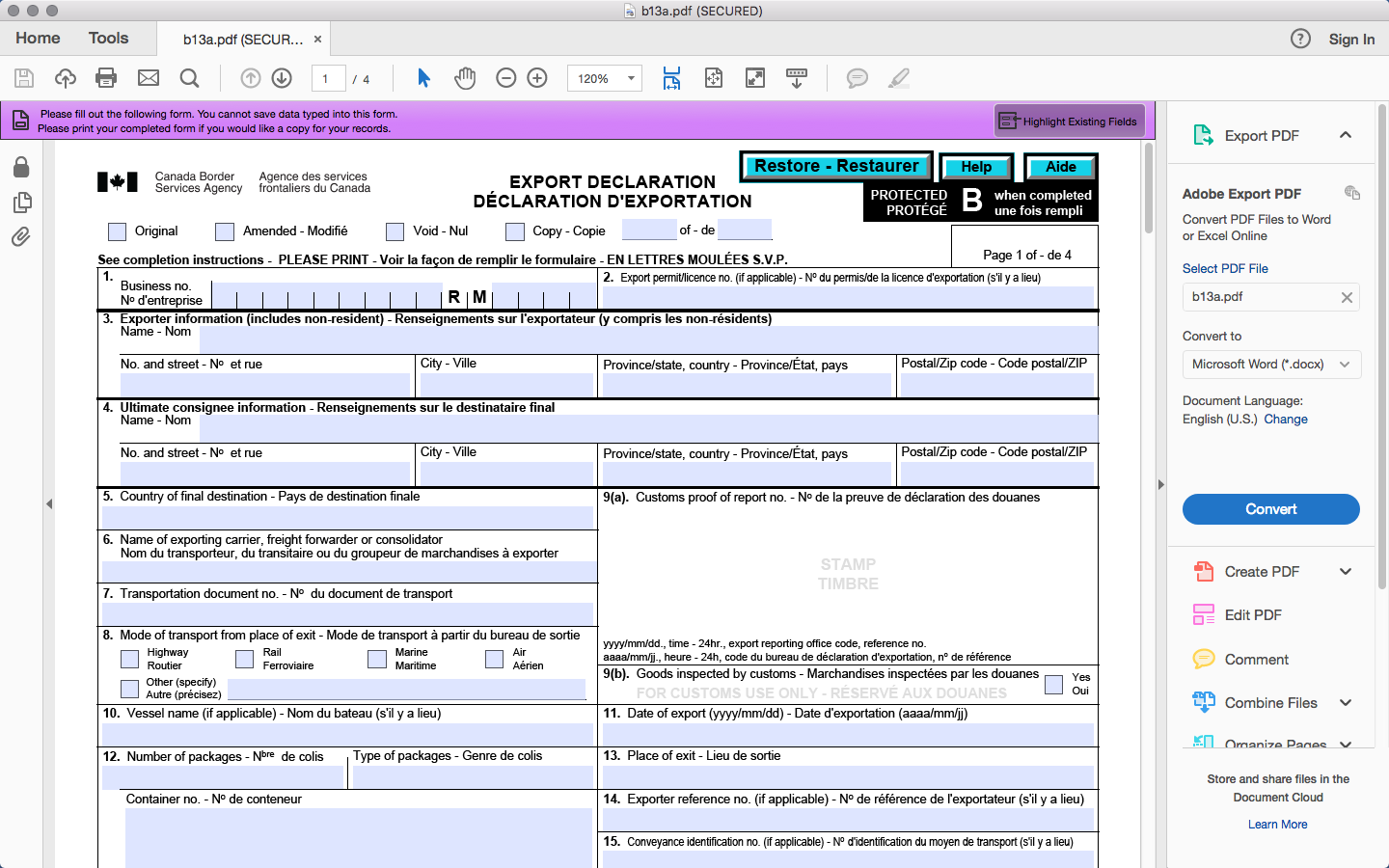Check the Copy - Copie checkbox
This screenshot has width=1389, height=868.
tap(515, 231)
